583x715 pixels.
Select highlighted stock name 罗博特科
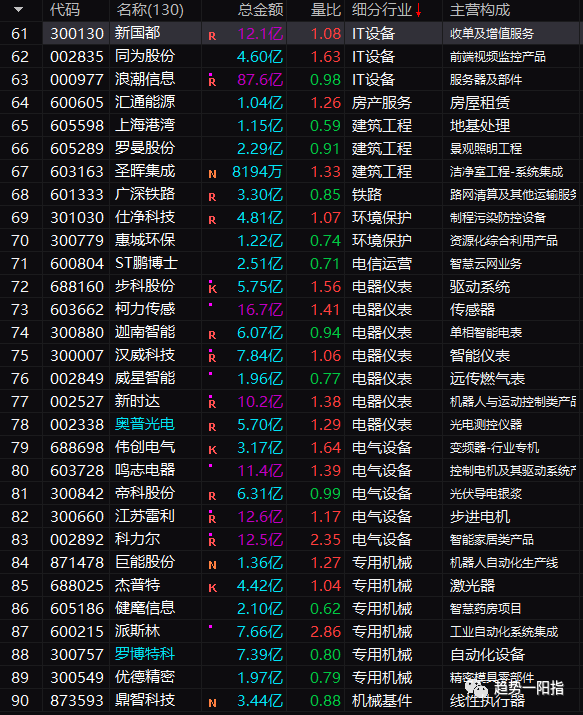[145, 654]
